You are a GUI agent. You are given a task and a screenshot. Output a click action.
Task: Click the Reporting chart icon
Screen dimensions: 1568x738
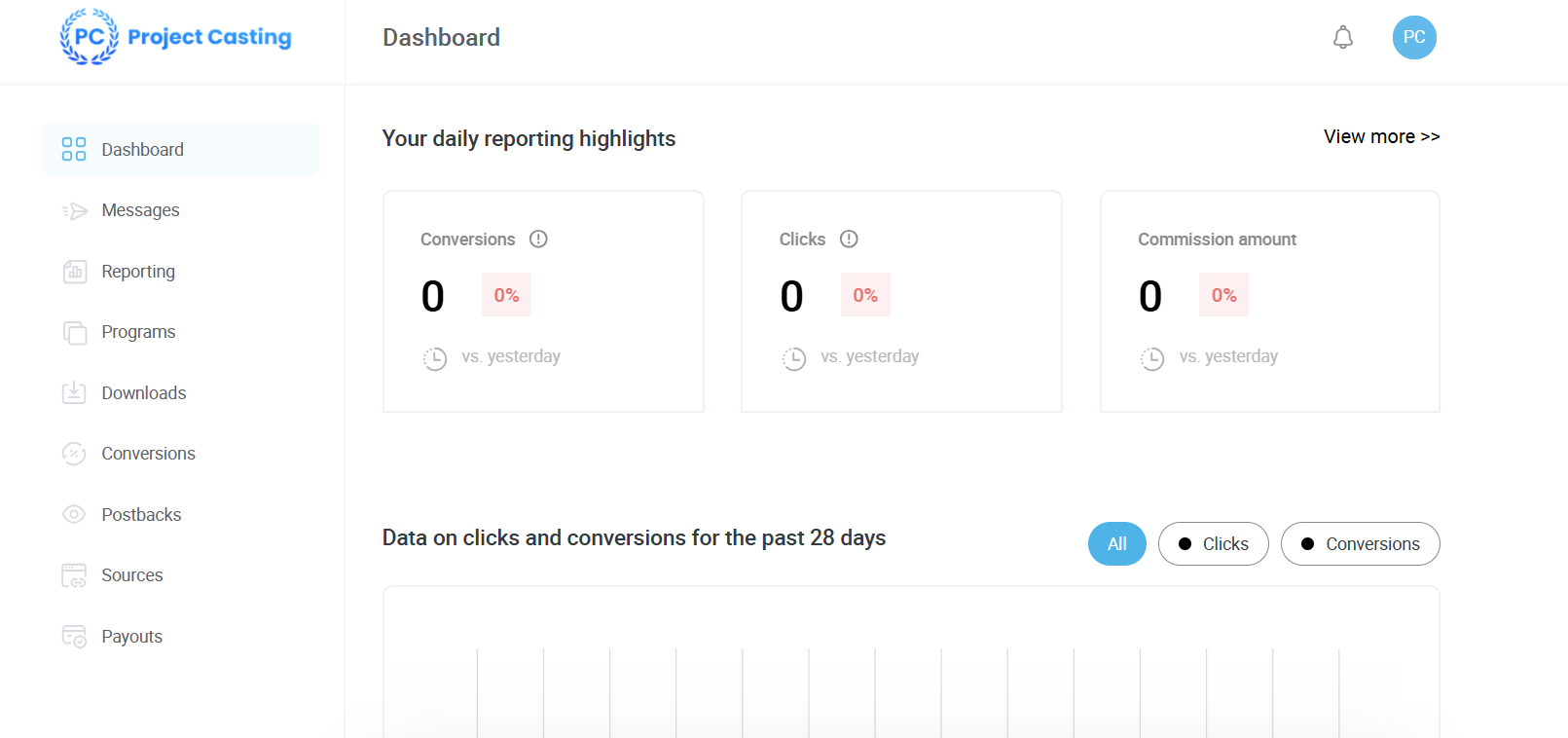[x=74, y=272]
